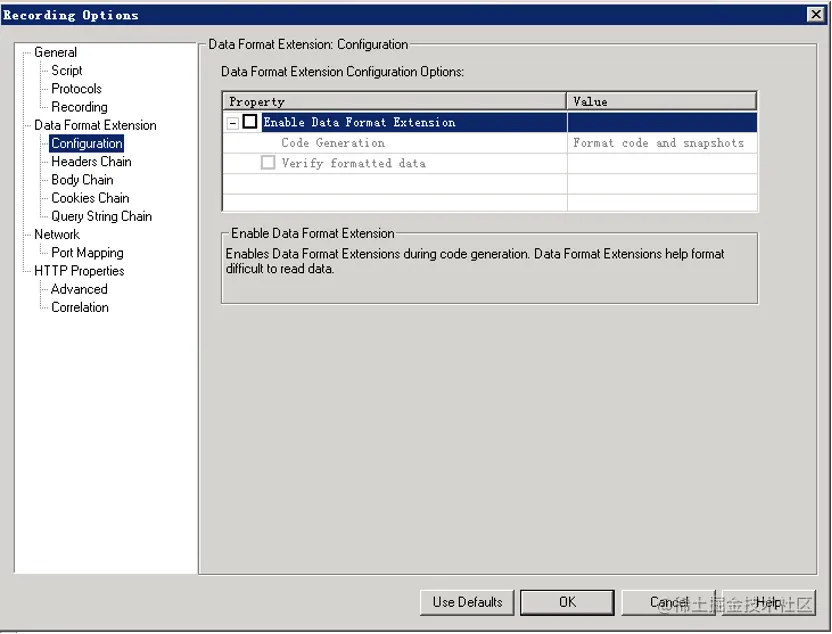Open the Port Mapping page
This screenshot has width=832, height=634.
87,253
